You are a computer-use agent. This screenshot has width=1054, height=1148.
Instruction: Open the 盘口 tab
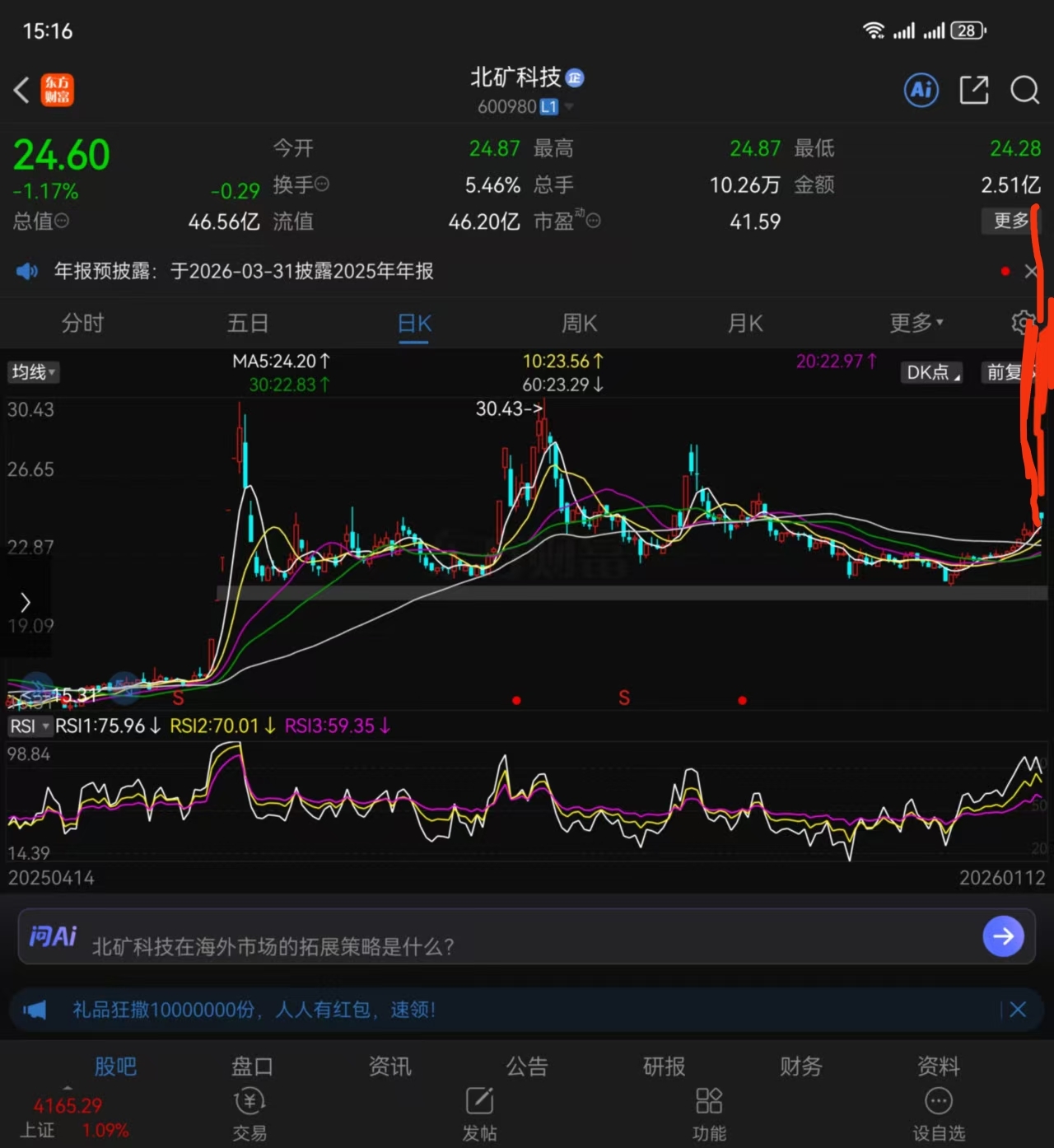252,1066
